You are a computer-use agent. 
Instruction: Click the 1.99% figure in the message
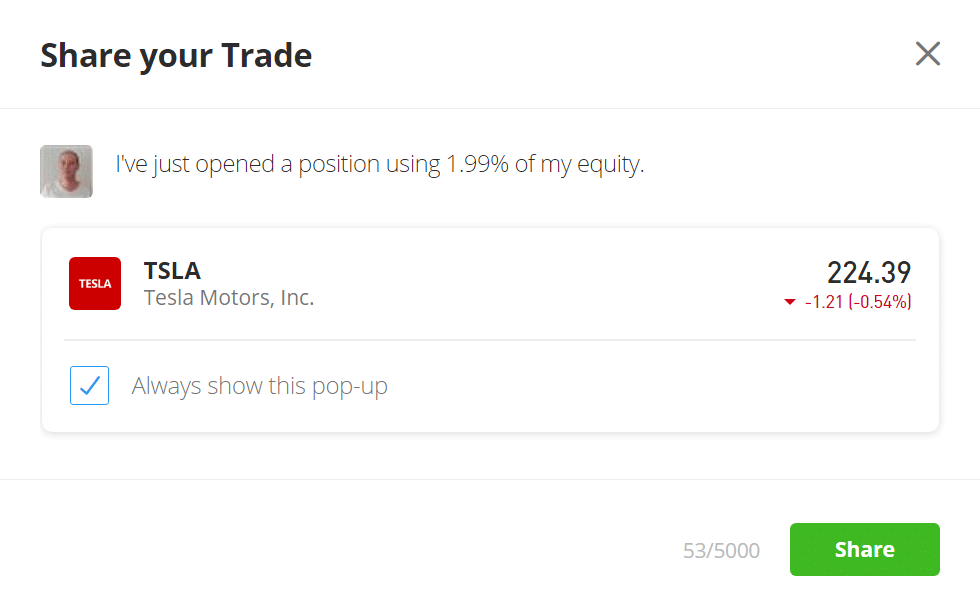478,164
